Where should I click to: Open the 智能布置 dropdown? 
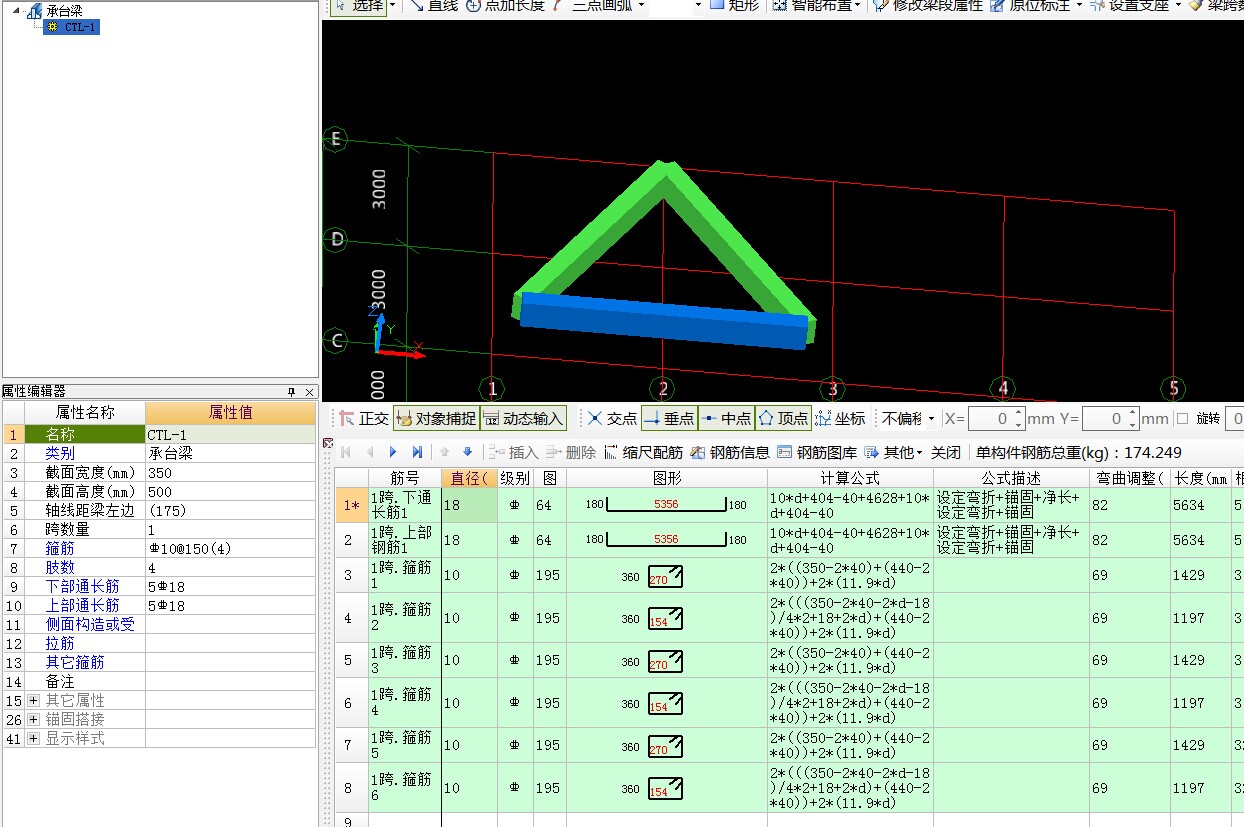[x=859, y=6]
